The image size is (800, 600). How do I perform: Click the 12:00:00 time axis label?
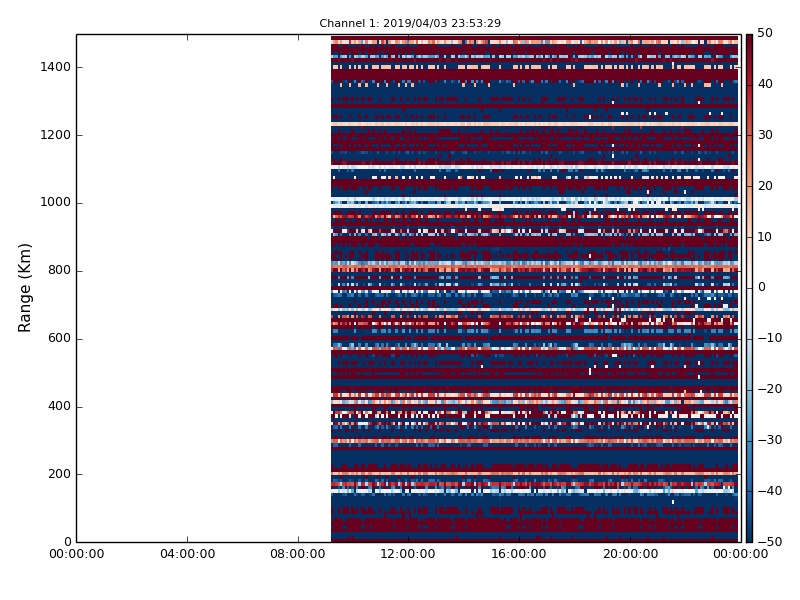pos(408,554)
